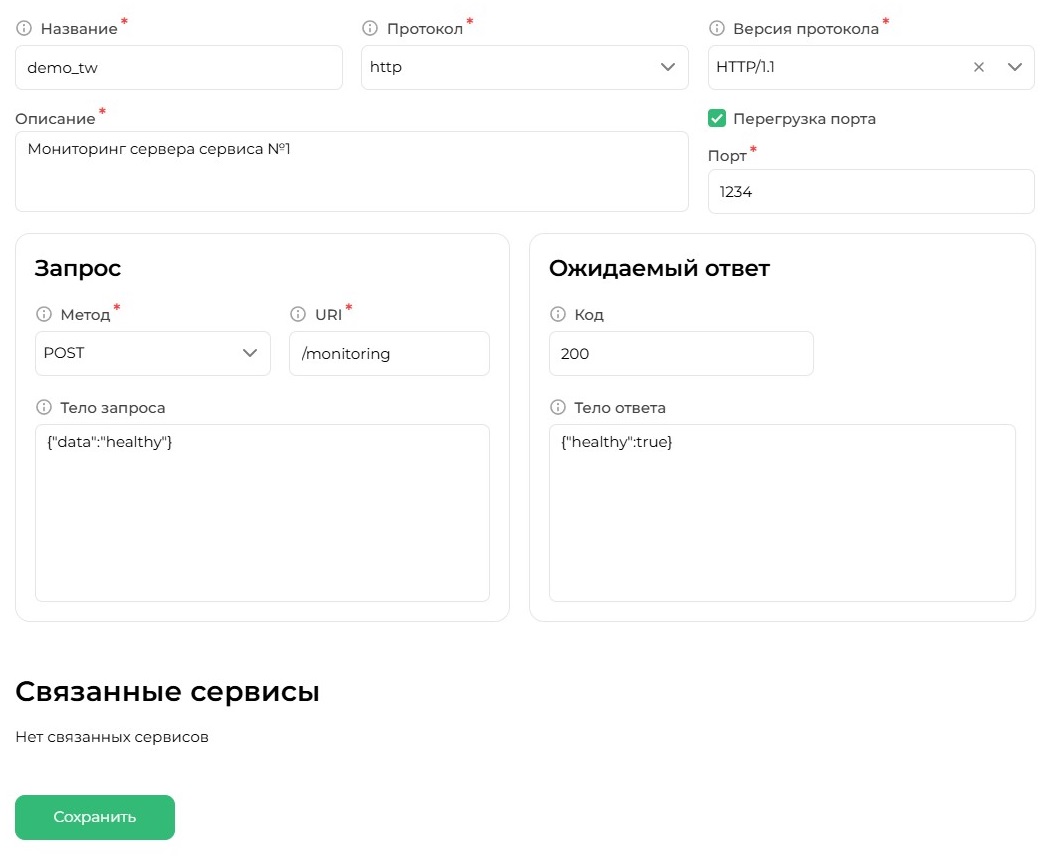
Task: Click the info icon next to Код
Action: pyautogui.click(x=558, y=314)
